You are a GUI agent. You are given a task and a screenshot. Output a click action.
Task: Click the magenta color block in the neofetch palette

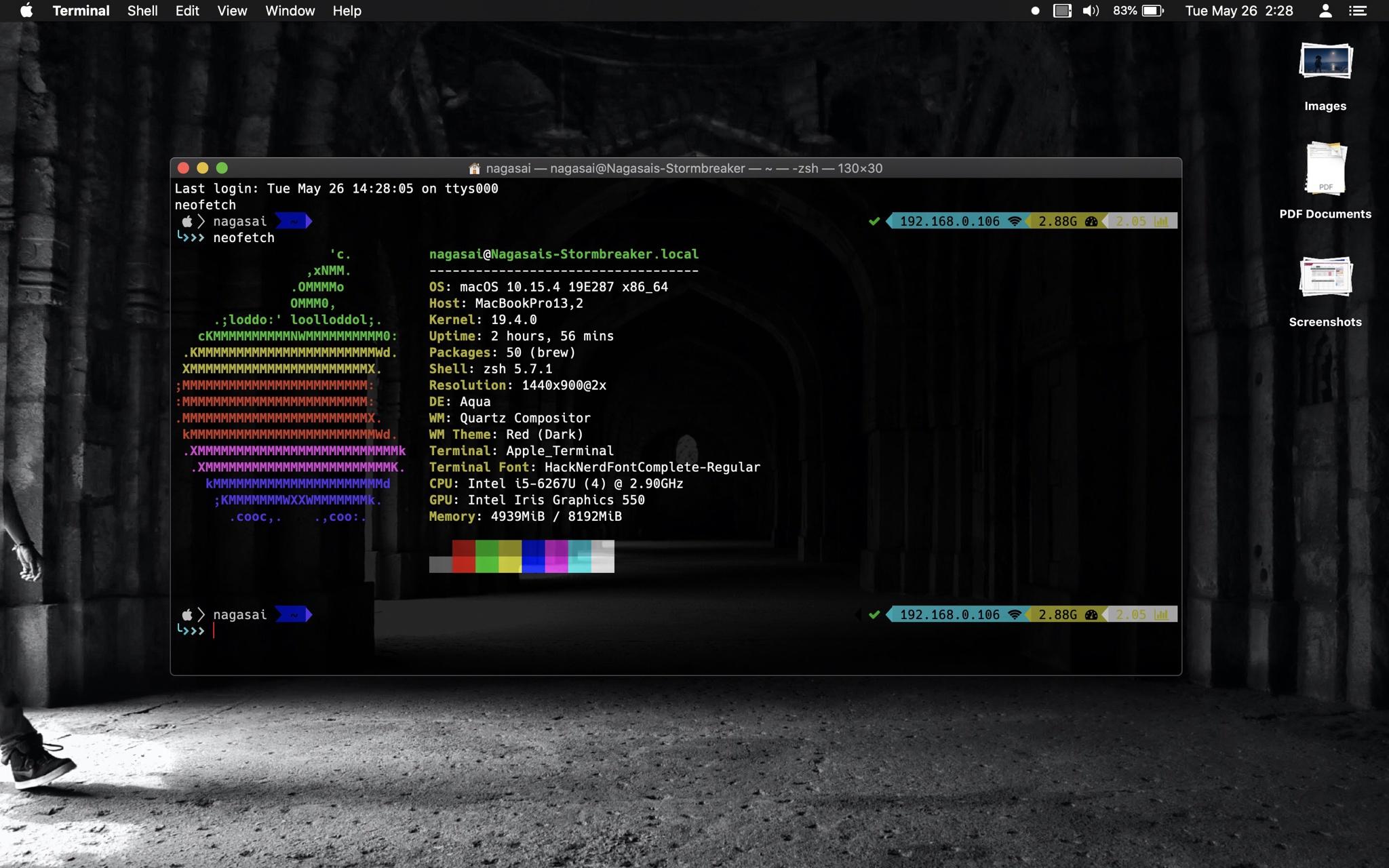pyautogui.click(x=556, y=556)
